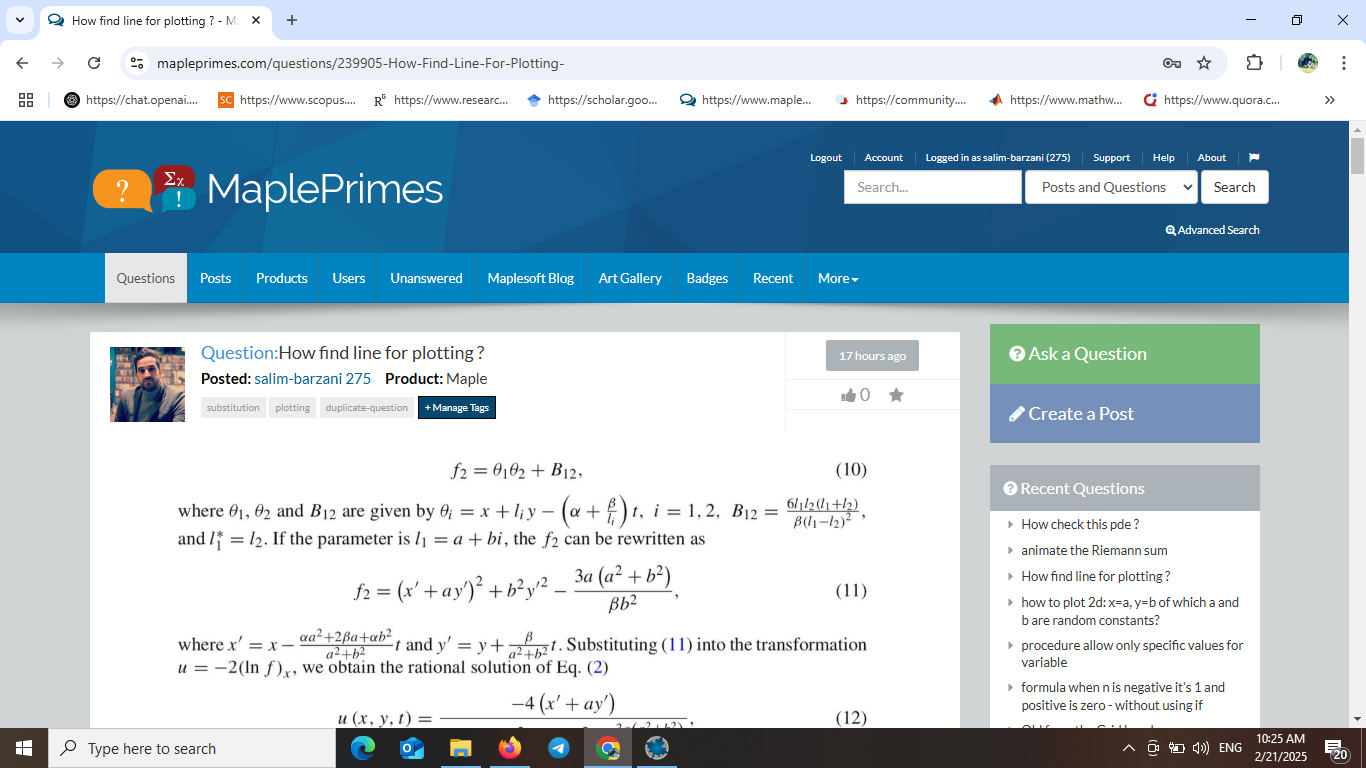Open Windows Start menu

24,748
